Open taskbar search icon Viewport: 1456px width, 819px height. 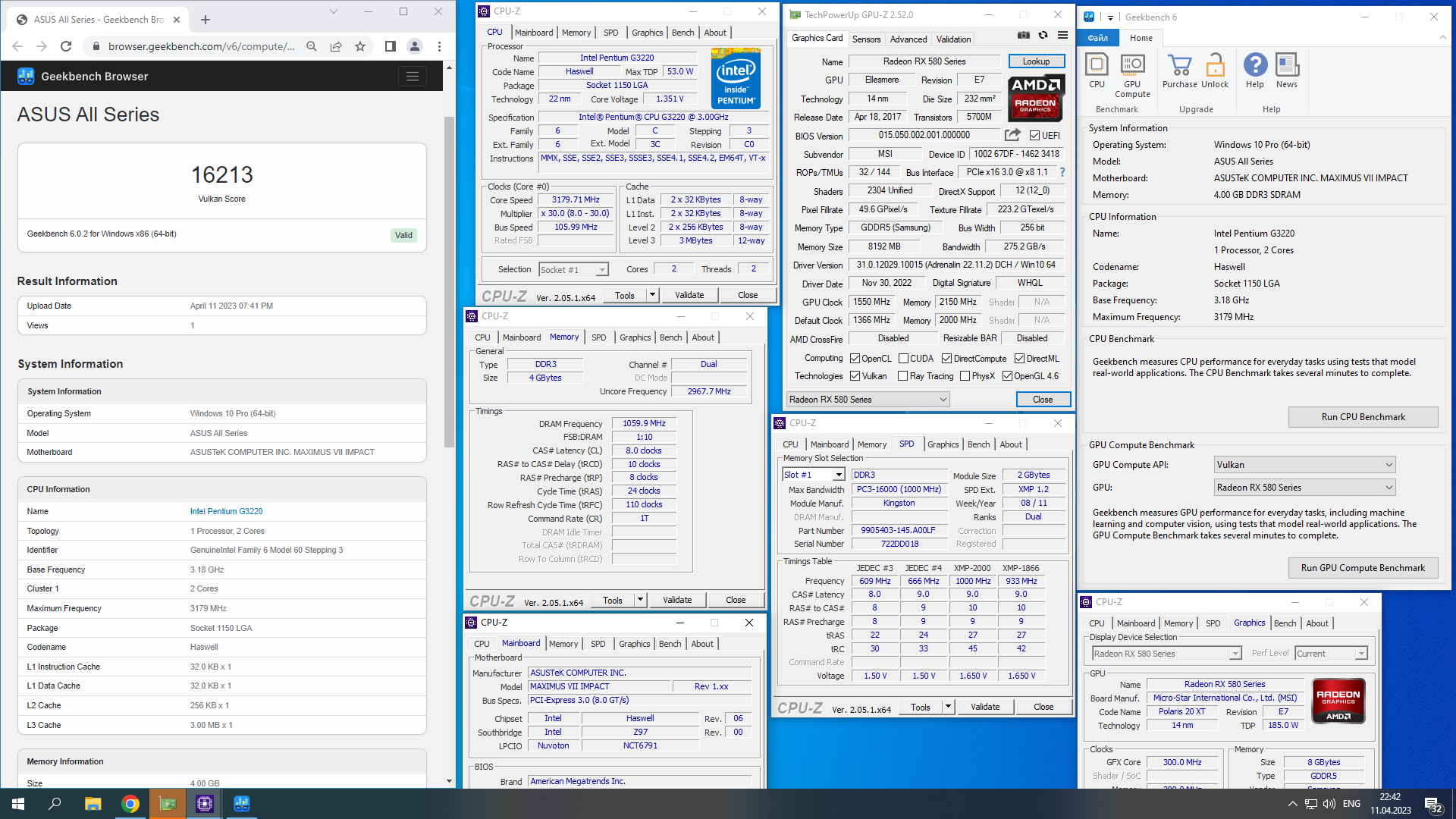55,804
